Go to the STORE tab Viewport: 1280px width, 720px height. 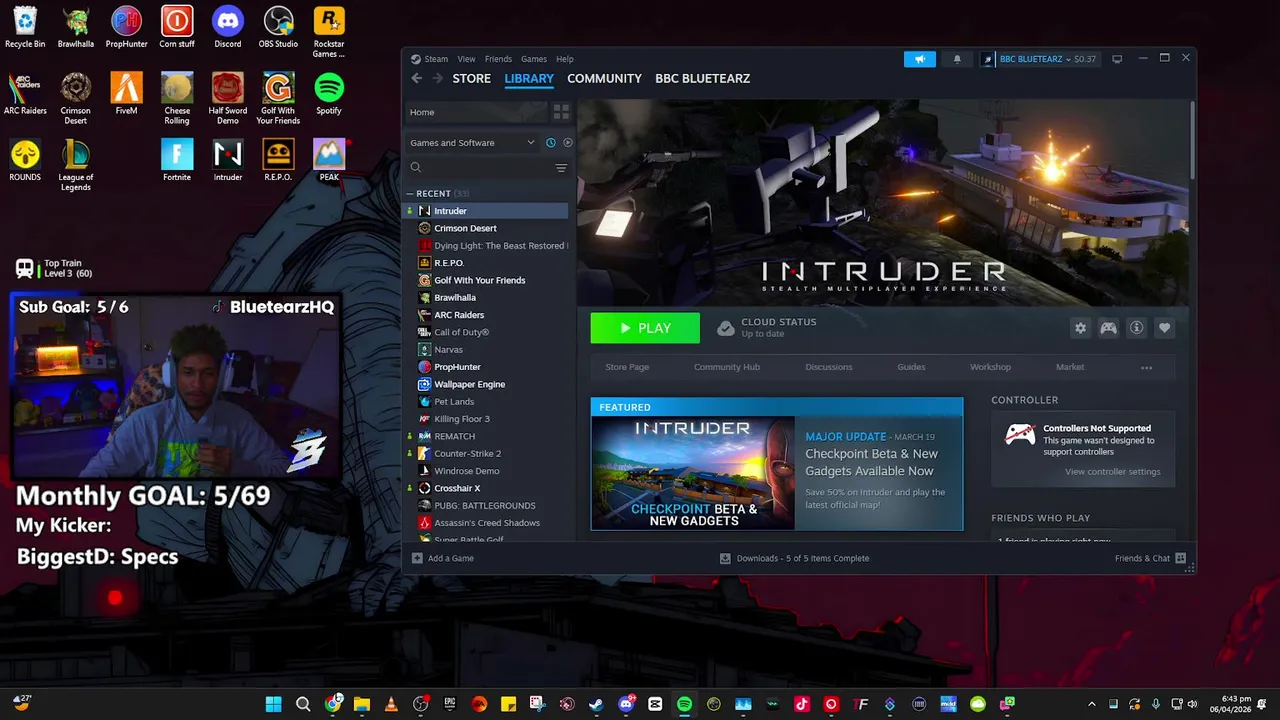[472, 78]
